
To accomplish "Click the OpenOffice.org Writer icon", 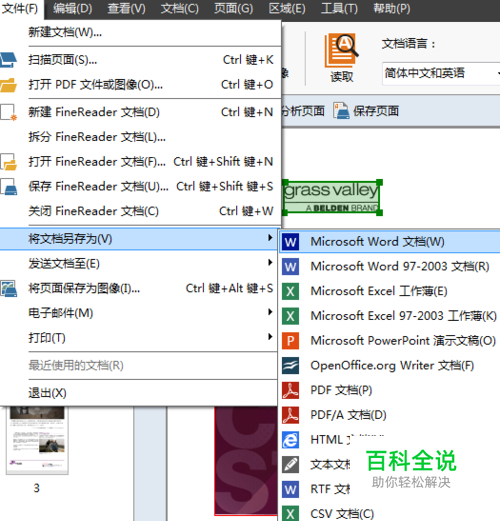I will click(x=290, y=365).
